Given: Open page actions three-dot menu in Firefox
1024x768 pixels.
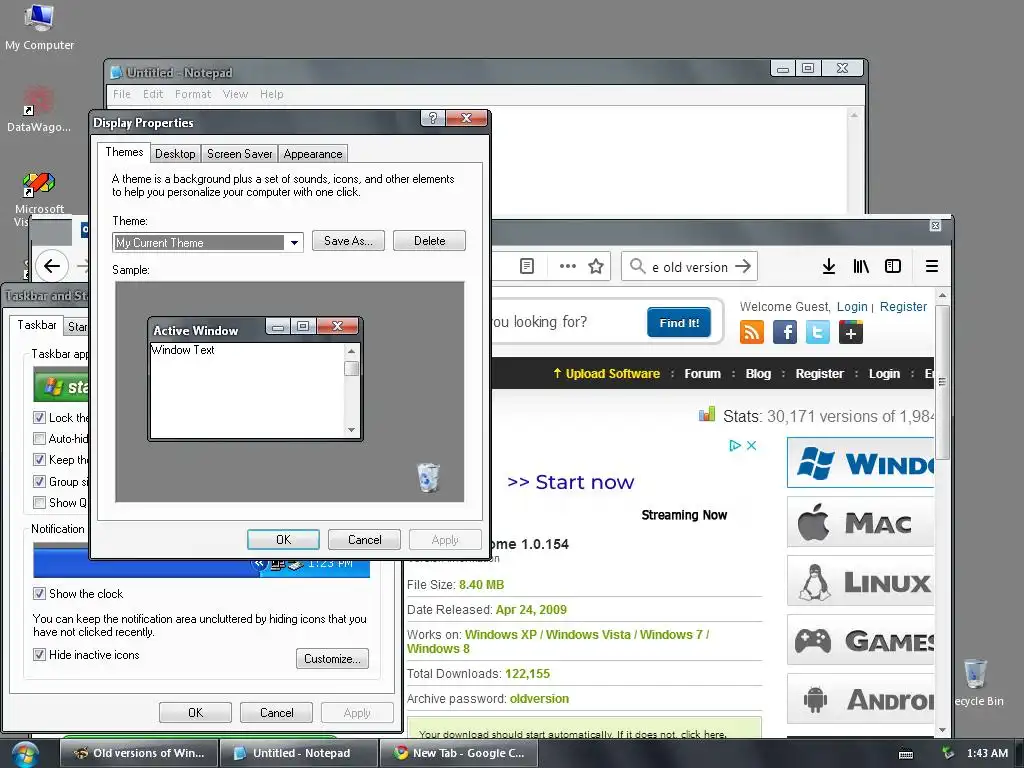Looking at the screenshot, I should tap(568, 266).
